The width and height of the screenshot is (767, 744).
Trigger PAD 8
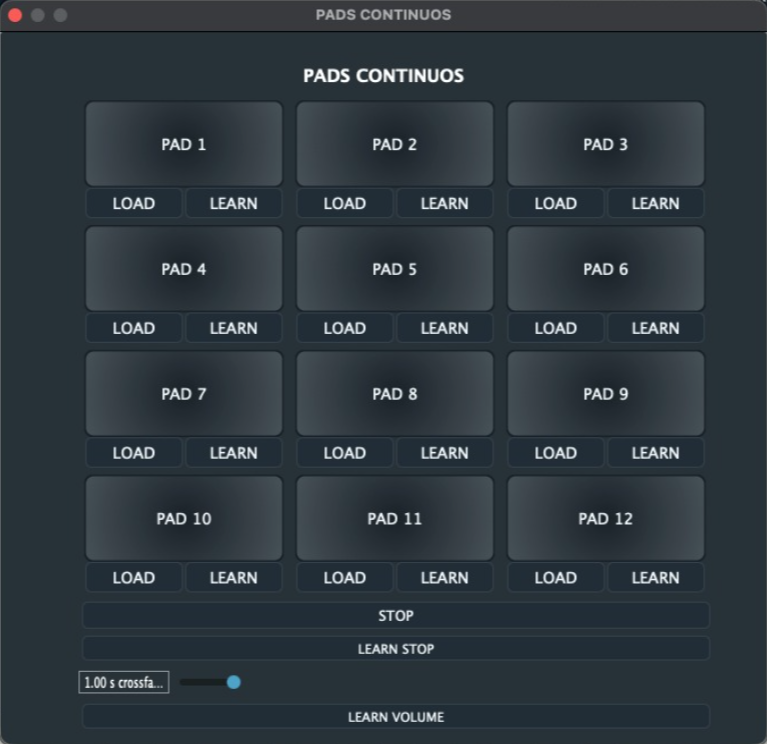[395, 393]
